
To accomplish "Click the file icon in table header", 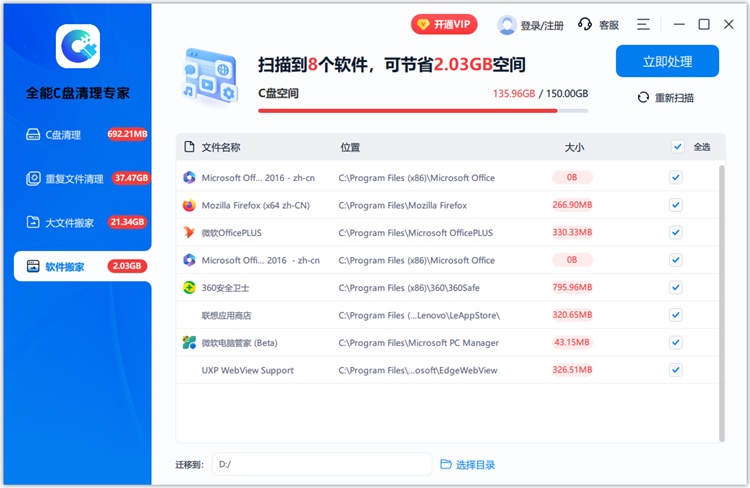I will click(189, 146).
